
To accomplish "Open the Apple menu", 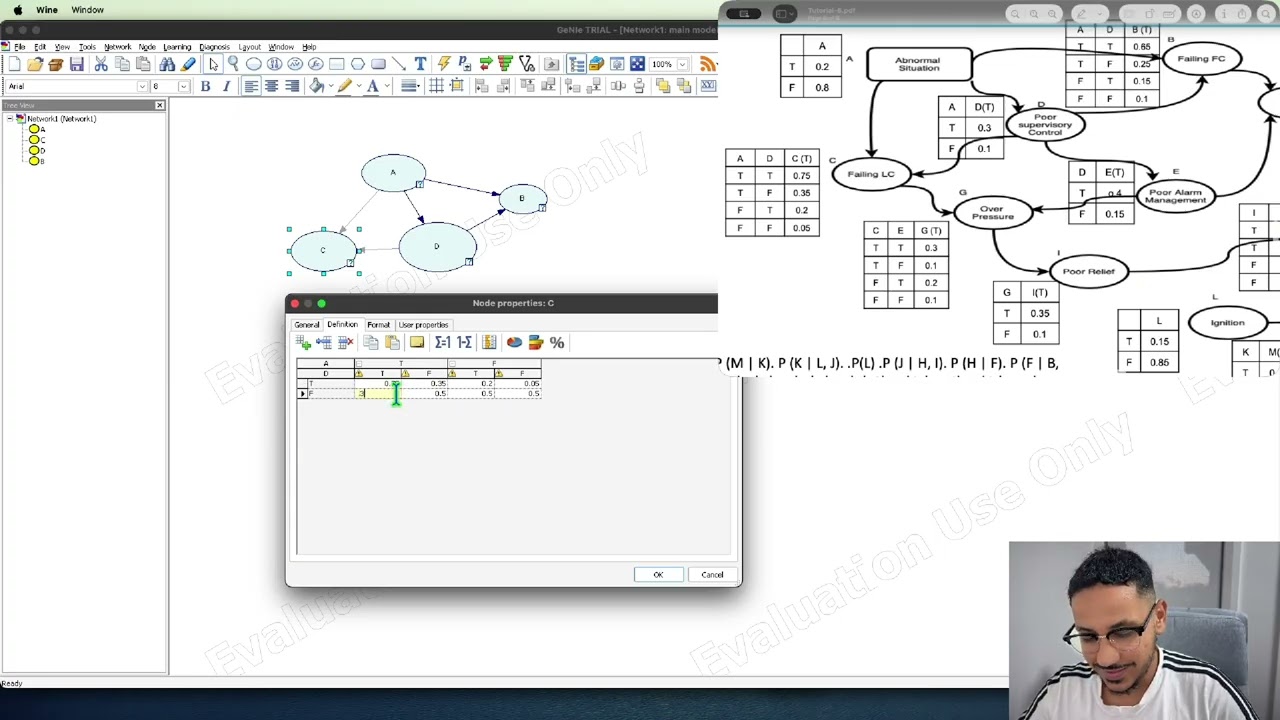I will coord(17,10).
